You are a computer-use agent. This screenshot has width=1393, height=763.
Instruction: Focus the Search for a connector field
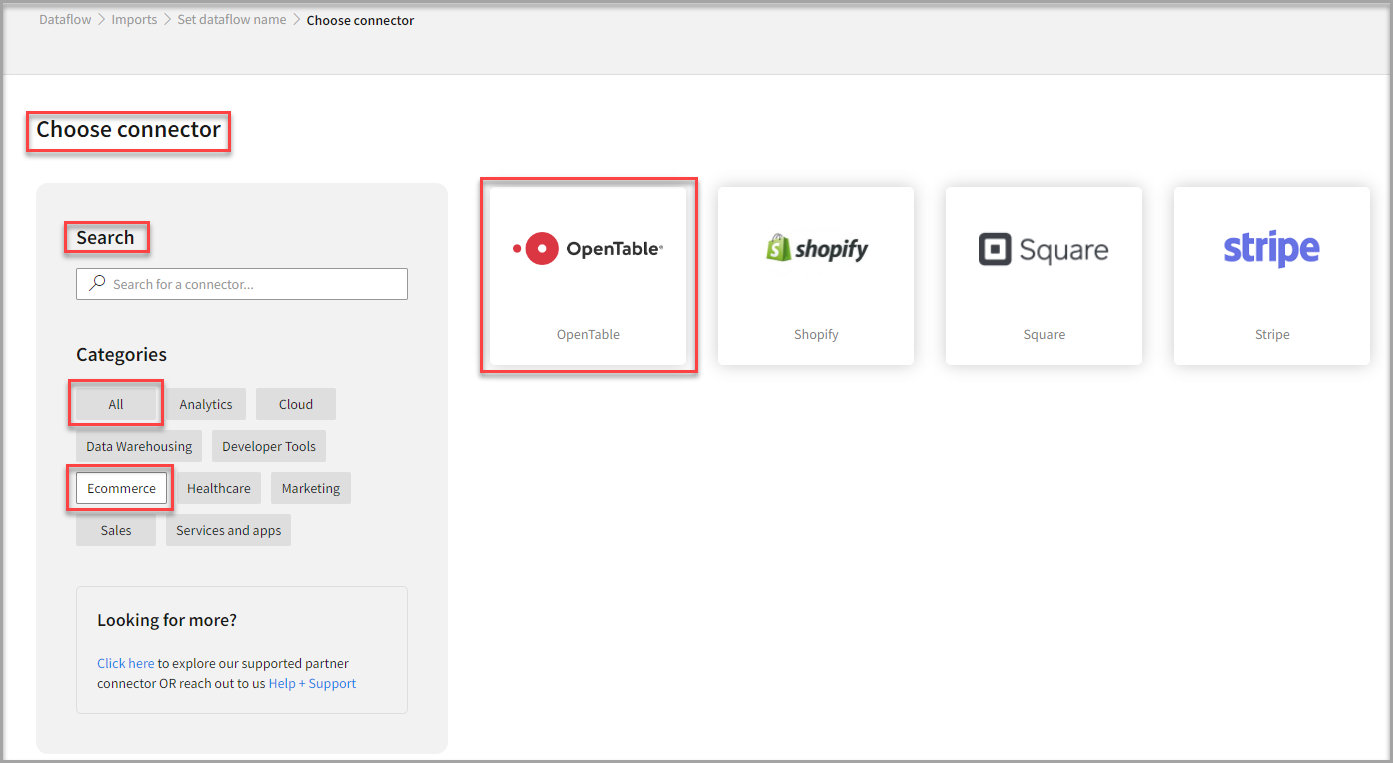pos(242,284)
